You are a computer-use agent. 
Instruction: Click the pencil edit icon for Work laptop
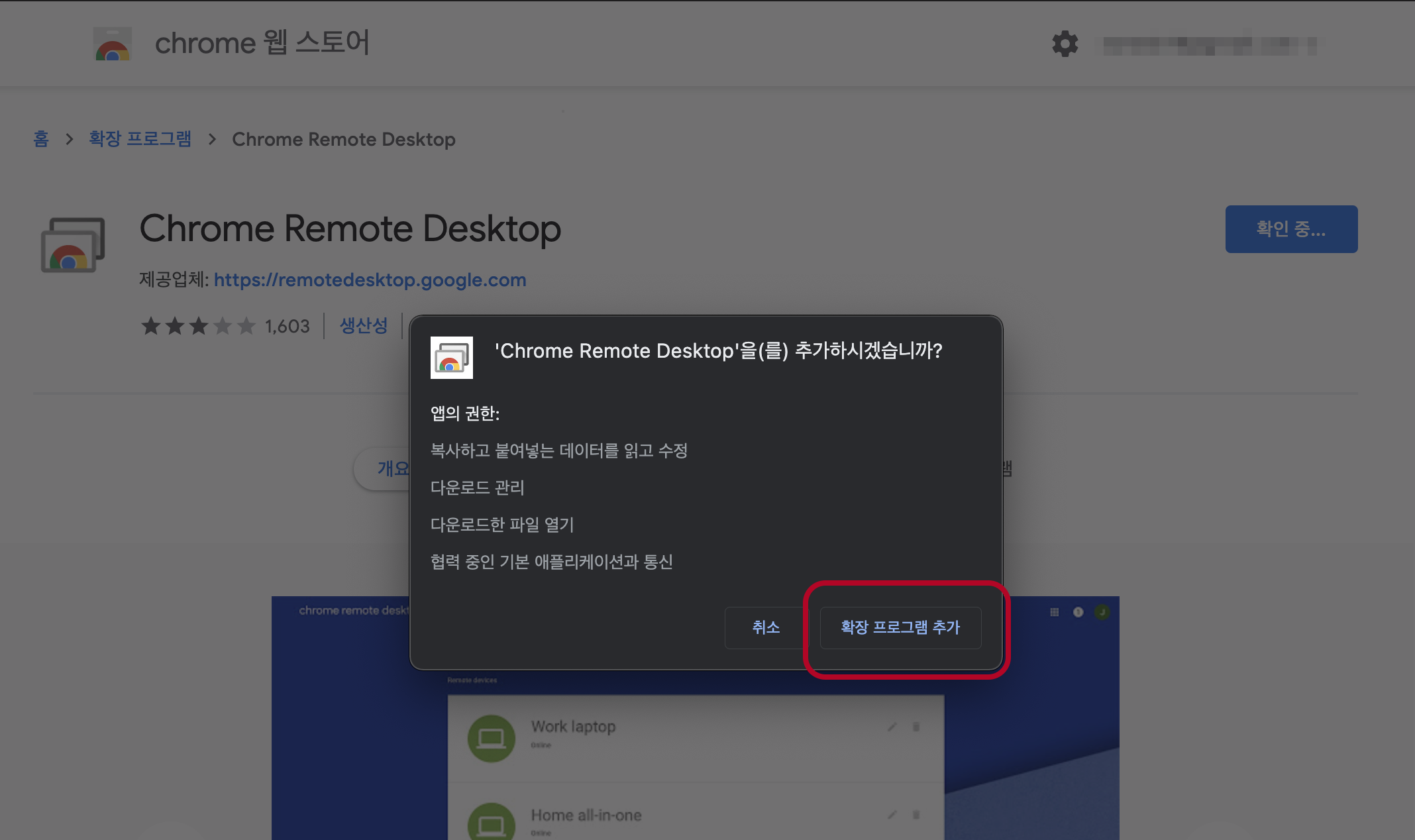(x=892, y=727)
